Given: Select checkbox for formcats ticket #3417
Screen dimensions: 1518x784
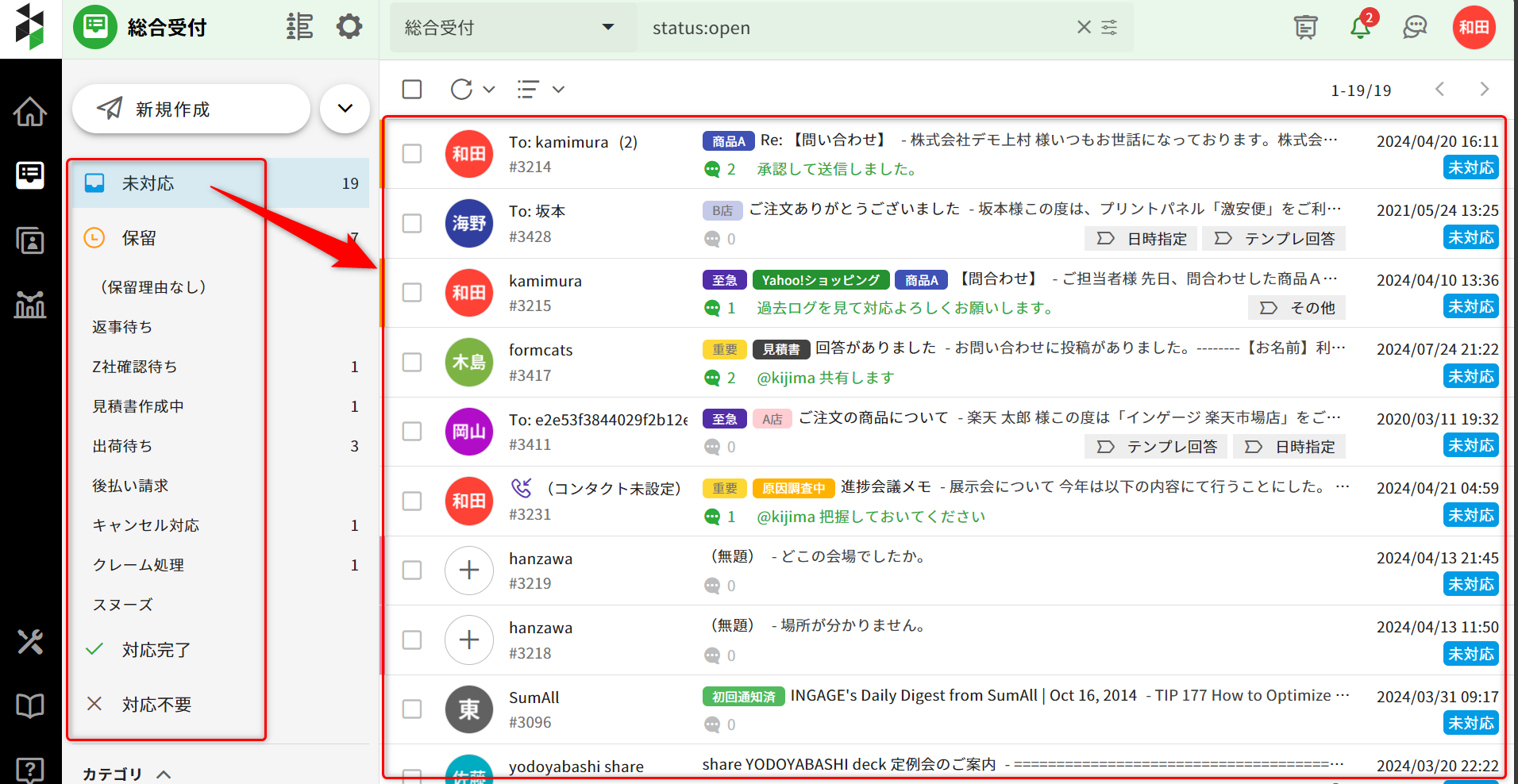Looking at the screenshot, I should click(x=412, y=362).
